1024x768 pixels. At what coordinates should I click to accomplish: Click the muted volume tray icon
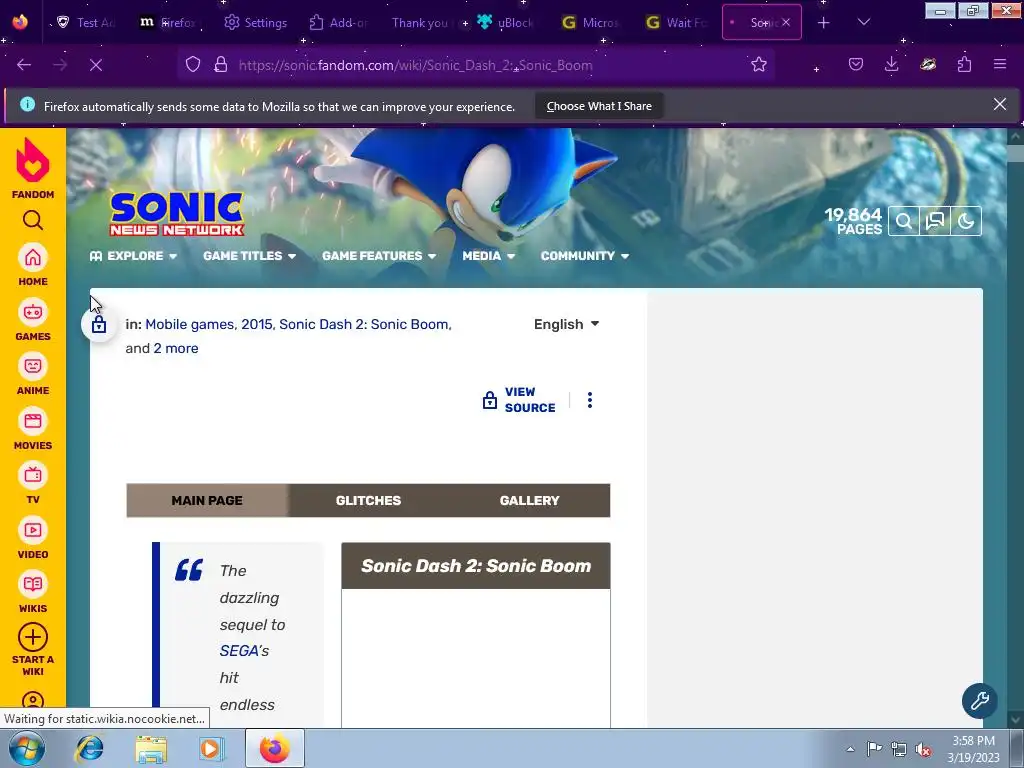[x=923, y=750]
